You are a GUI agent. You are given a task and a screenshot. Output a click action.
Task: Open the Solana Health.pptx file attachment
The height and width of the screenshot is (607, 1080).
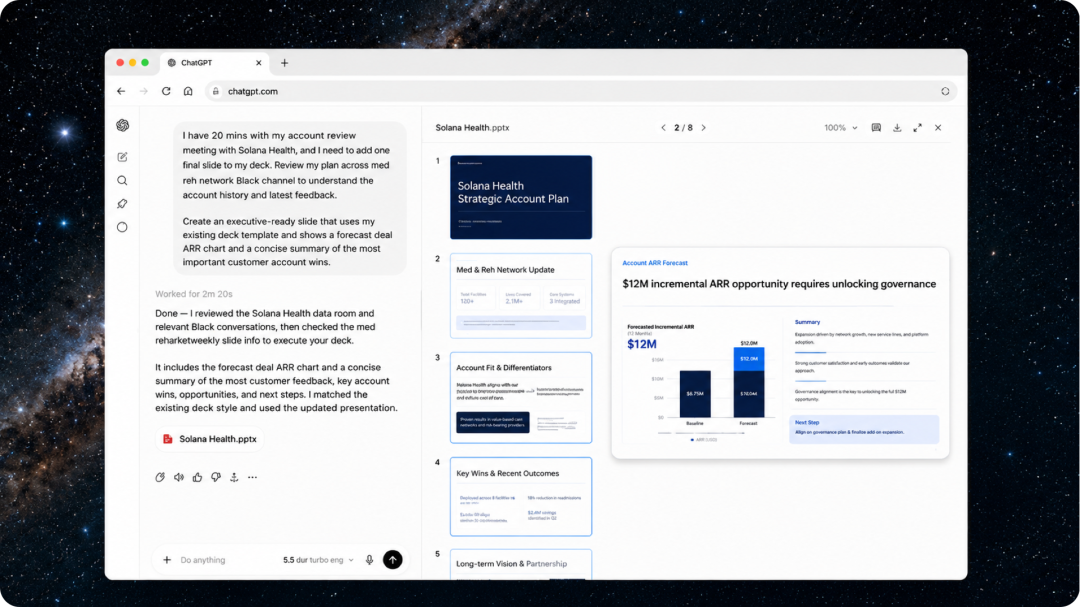tap(209, 439)
